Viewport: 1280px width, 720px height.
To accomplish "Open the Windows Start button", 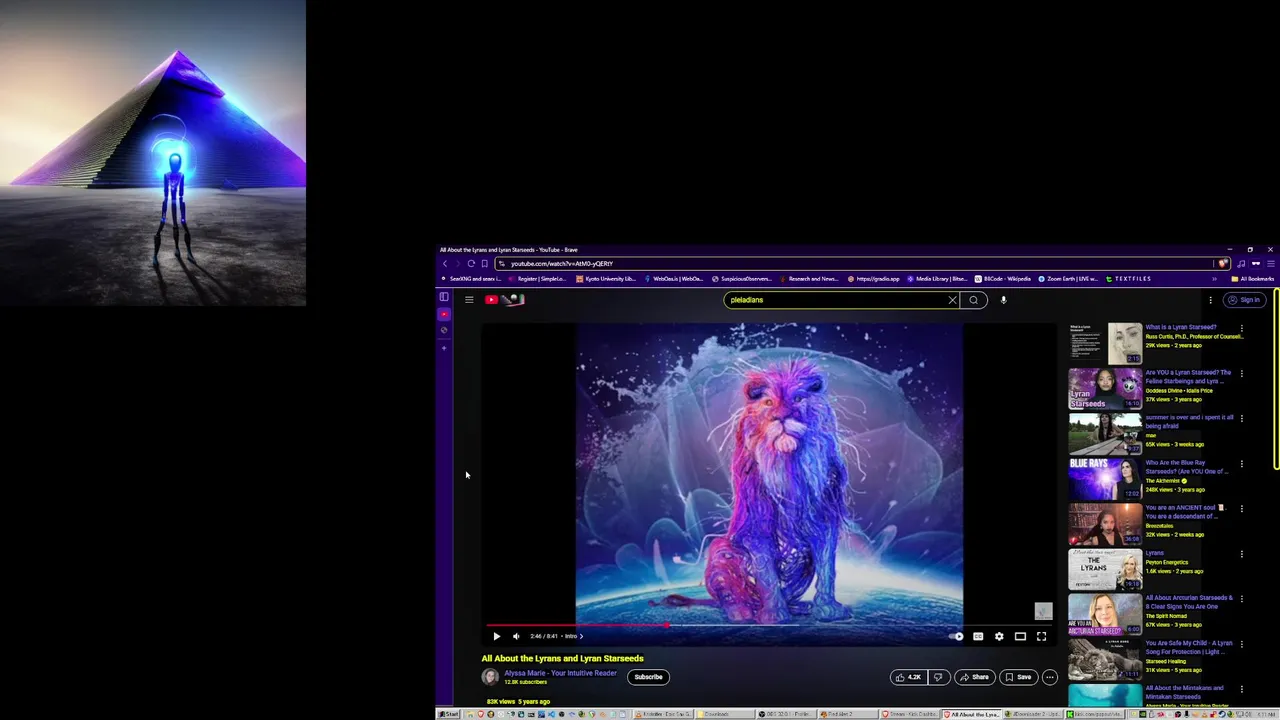I will point(448,714).
